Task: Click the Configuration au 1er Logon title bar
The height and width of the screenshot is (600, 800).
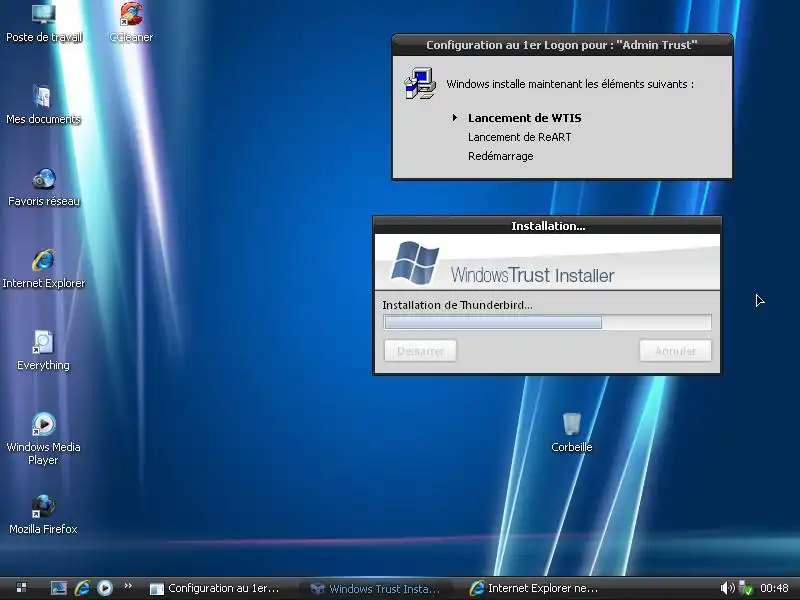Action: pos(562,45)
